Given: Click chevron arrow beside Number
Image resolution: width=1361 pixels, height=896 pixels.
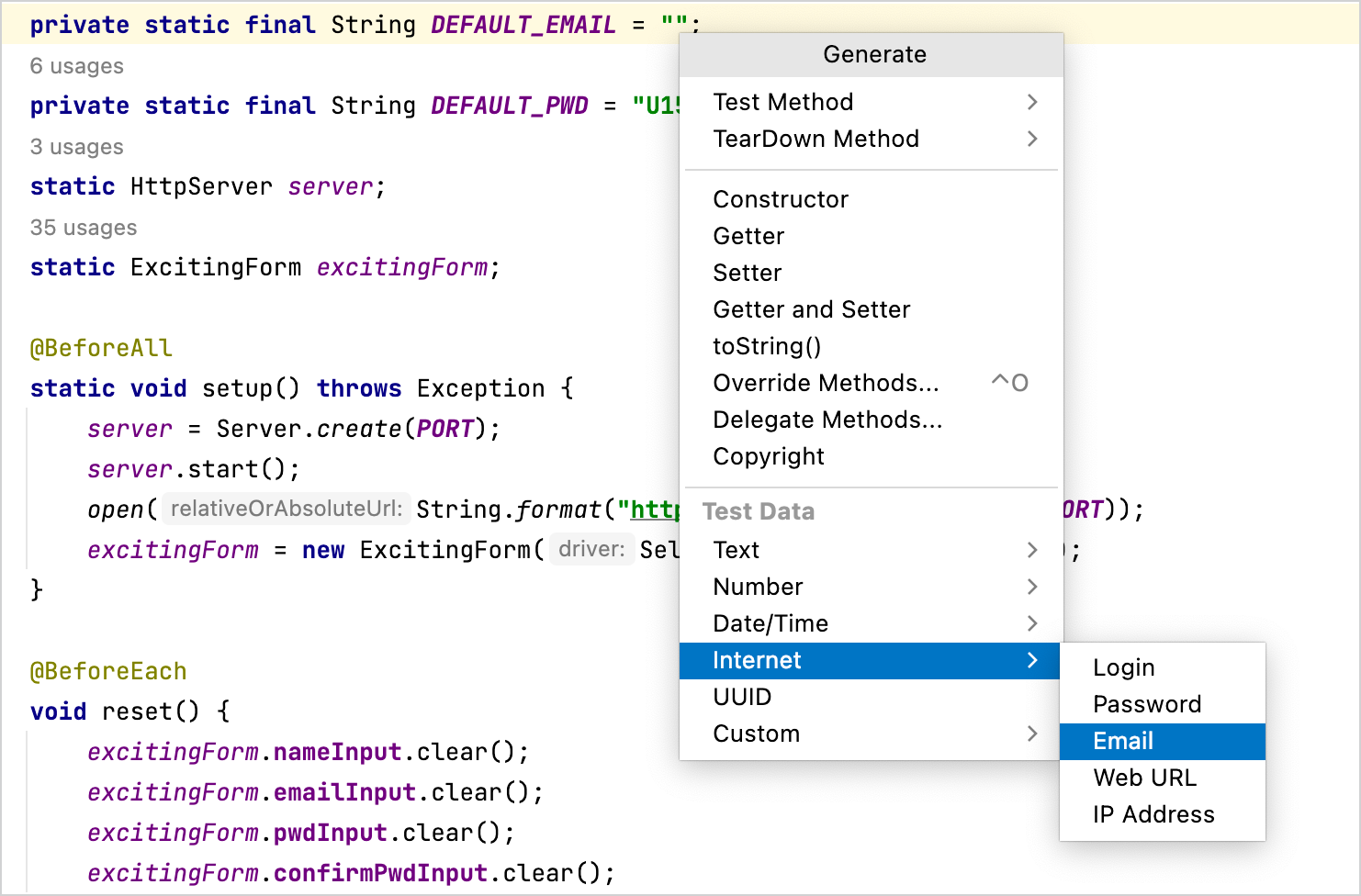Looking at the screenshot, I should click(1032, 587).
